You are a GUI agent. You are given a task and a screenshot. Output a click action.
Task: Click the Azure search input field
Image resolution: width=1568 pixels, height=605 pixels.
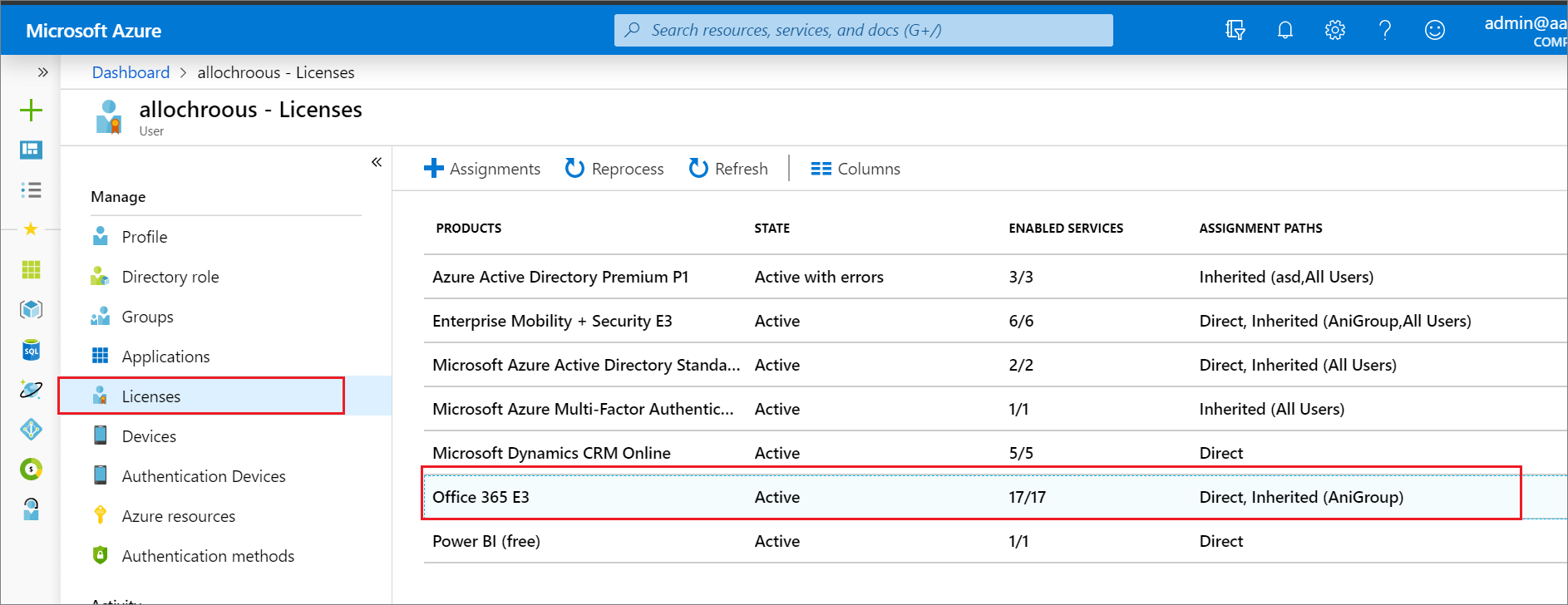[x=863, y=31]
